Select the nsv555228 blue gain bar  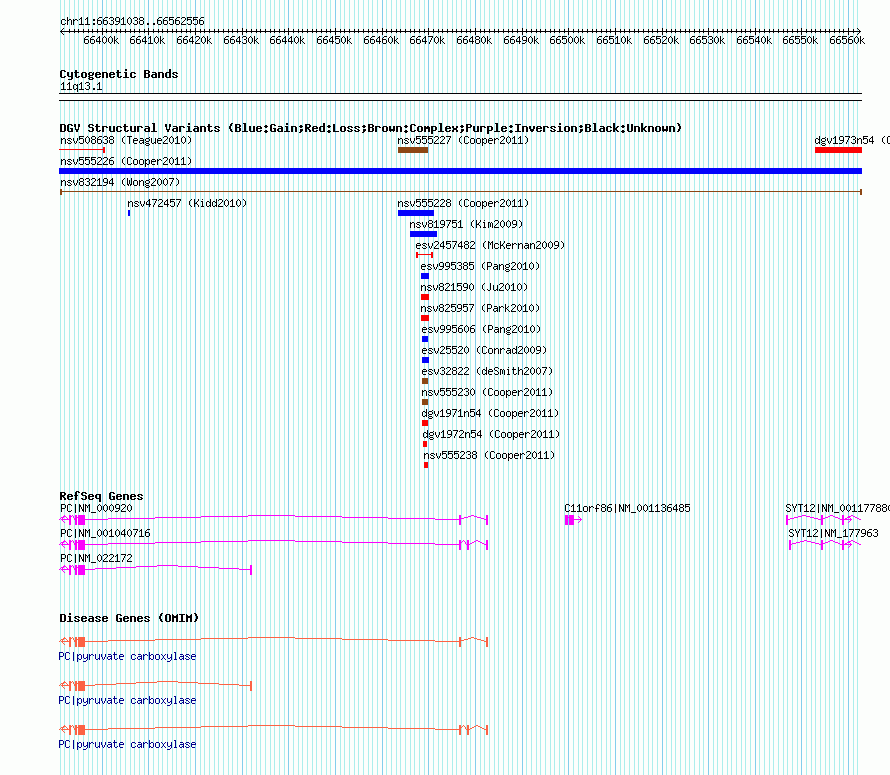tap(415, 213)
